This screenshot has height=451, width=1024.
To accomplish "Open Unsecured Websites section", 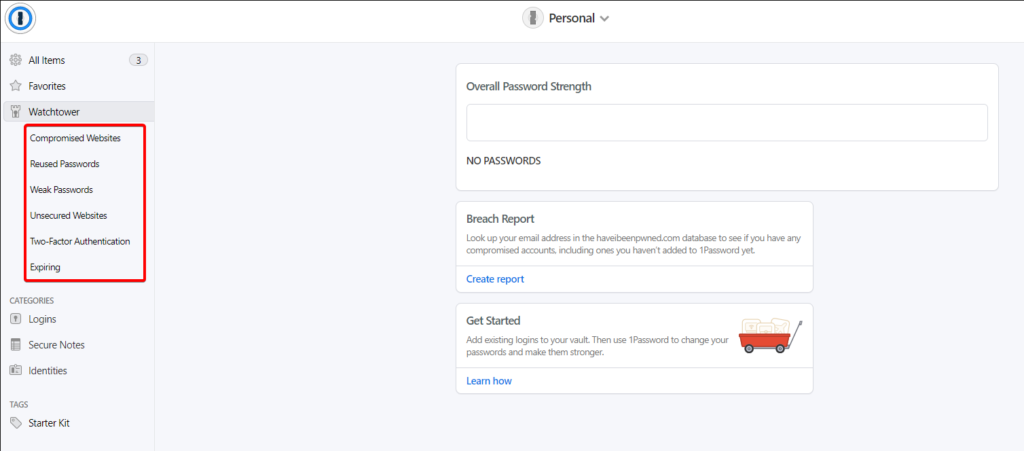I will (68, 216).
